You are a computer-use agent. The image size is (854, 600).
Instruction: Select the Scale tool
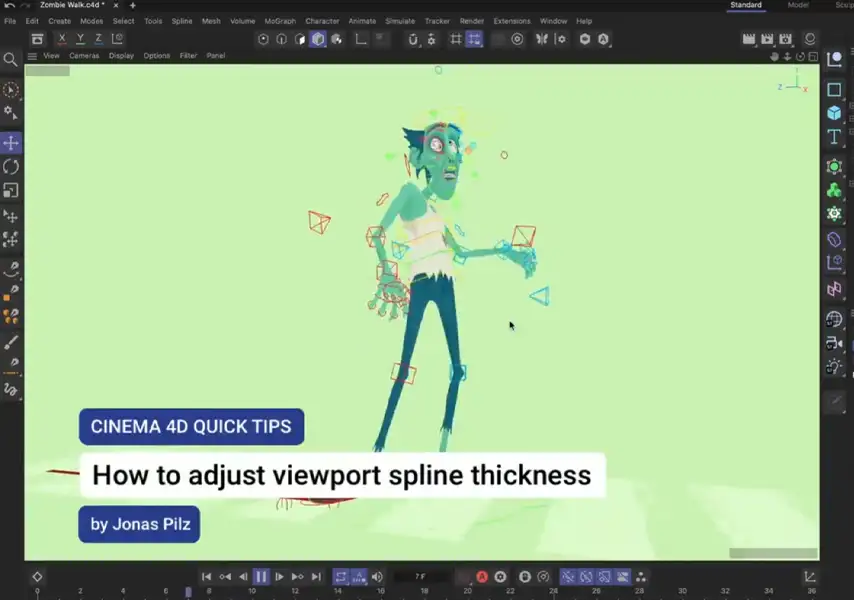pos(11,190)
